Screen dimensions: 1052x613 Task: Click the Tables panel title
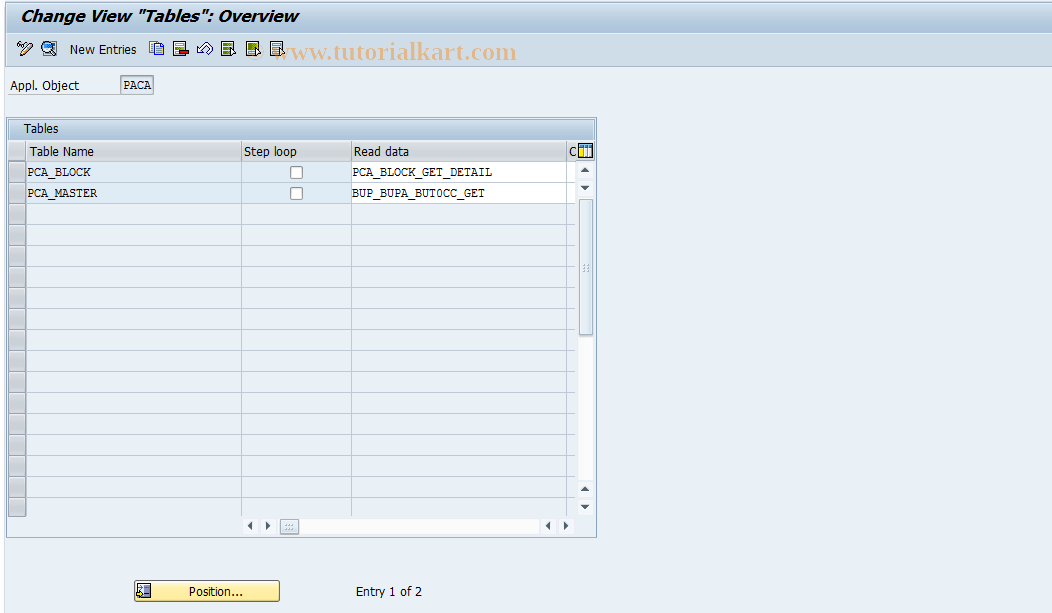pyautogui.click(x=41, y=129)
